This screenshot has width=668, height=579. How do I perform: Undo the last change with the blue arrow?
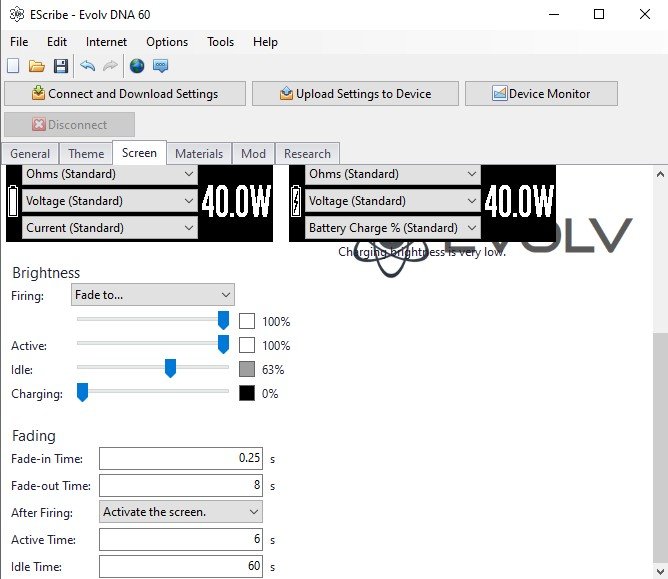87,66
